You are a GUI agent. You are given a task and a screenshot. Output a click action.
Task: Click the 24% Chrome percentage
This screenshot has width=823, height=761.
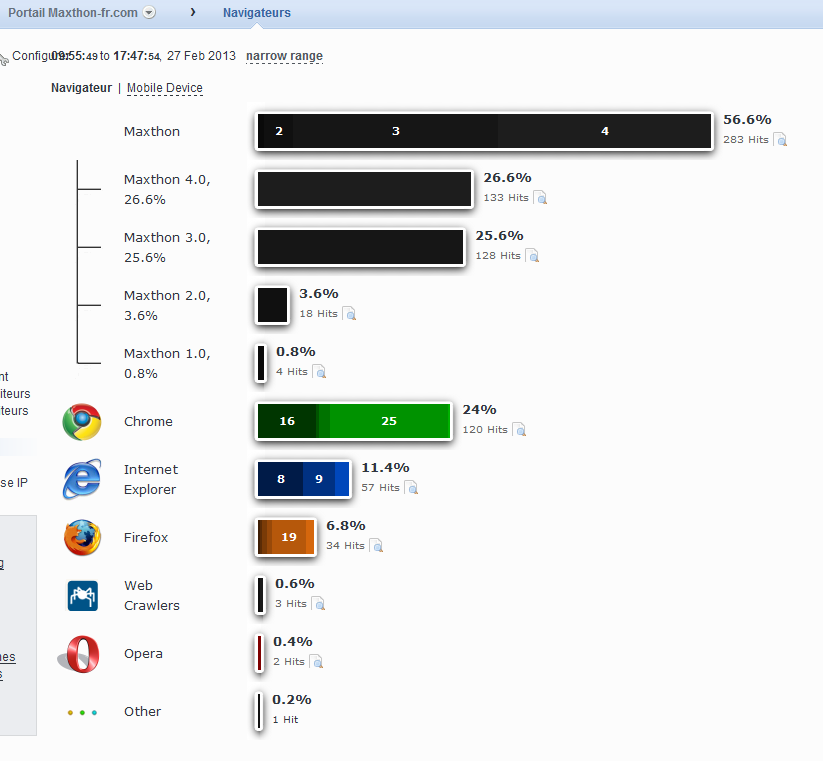tap(479, 409)
